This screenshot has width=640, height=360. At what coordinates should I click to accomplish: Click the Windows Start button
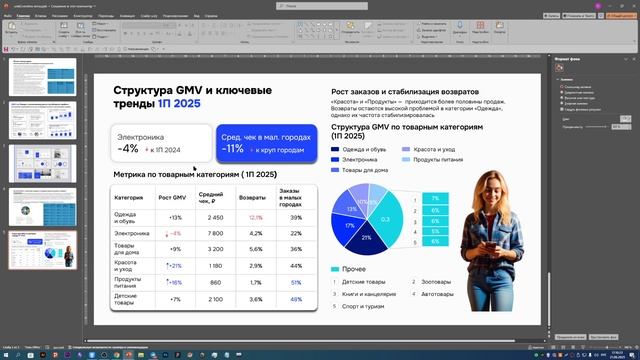tap(6, 355)
